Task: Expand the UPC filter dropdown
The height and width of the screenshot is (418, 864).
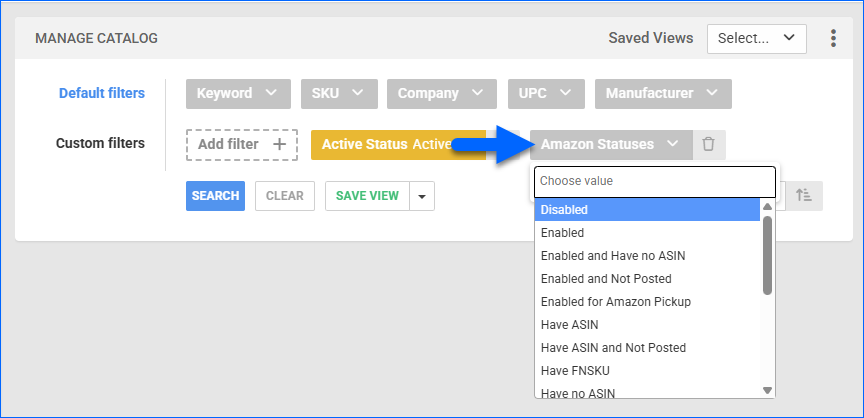Action: 545,93
